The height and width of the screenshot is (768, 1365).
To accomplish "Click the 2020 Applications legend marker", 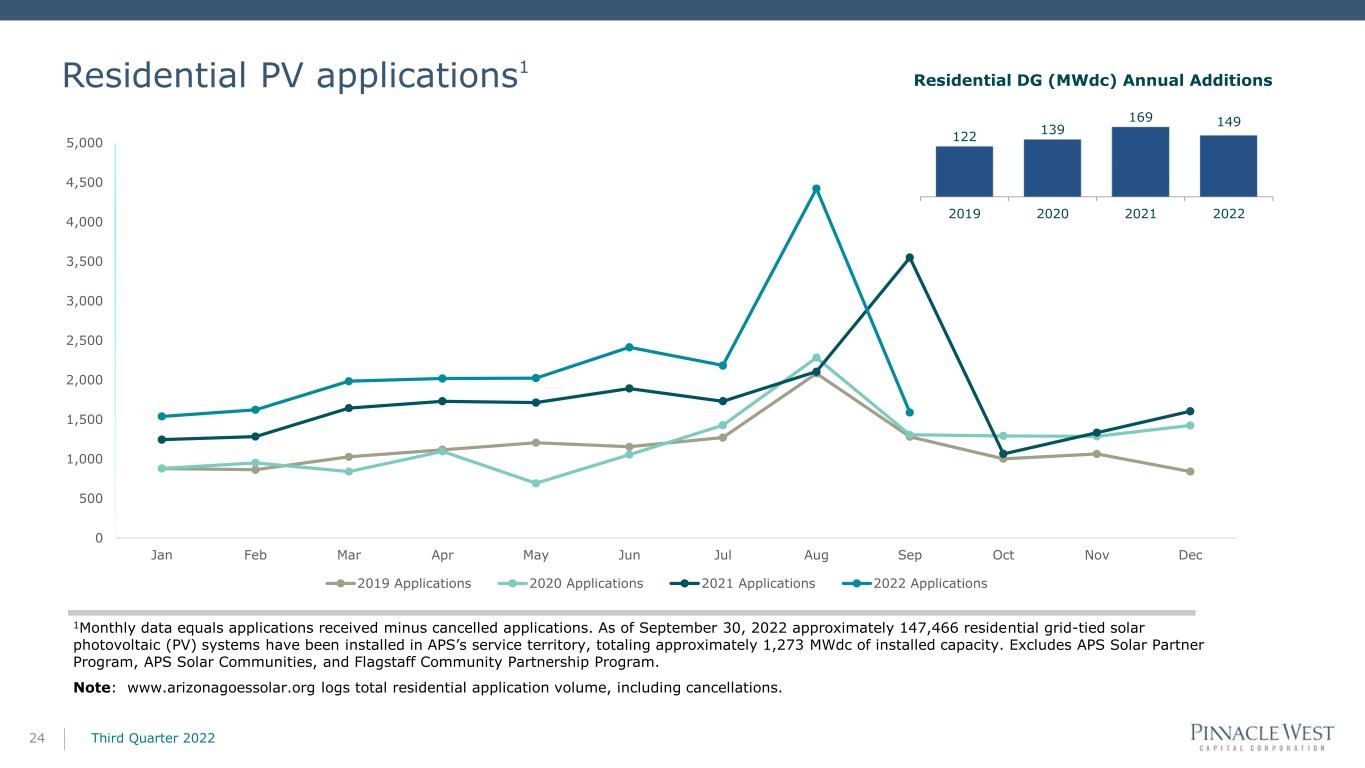I will (x=514, y=583).
